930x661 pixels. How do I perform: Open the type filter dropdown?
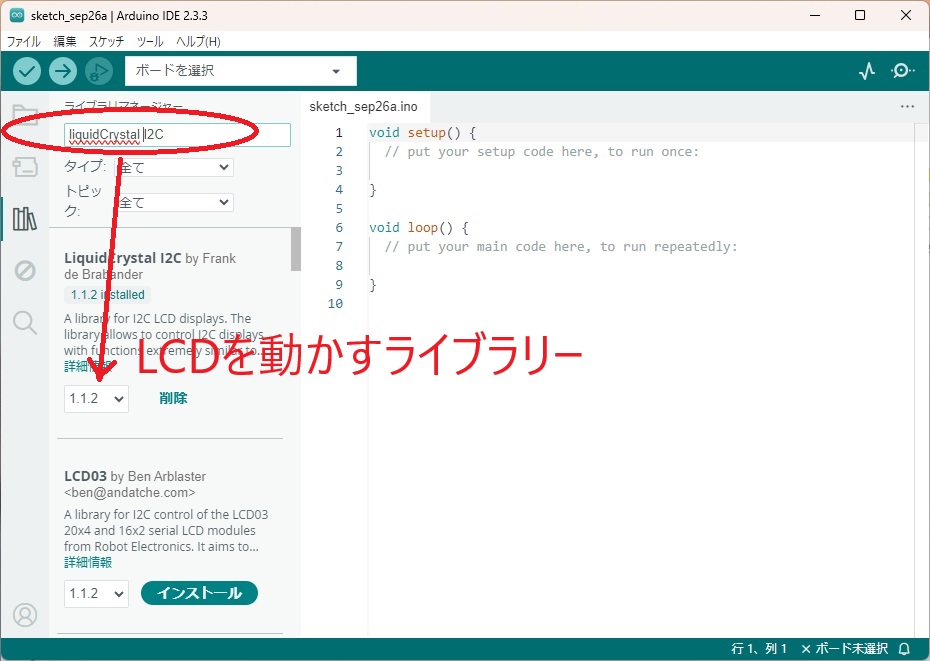(x=174, y=167)
